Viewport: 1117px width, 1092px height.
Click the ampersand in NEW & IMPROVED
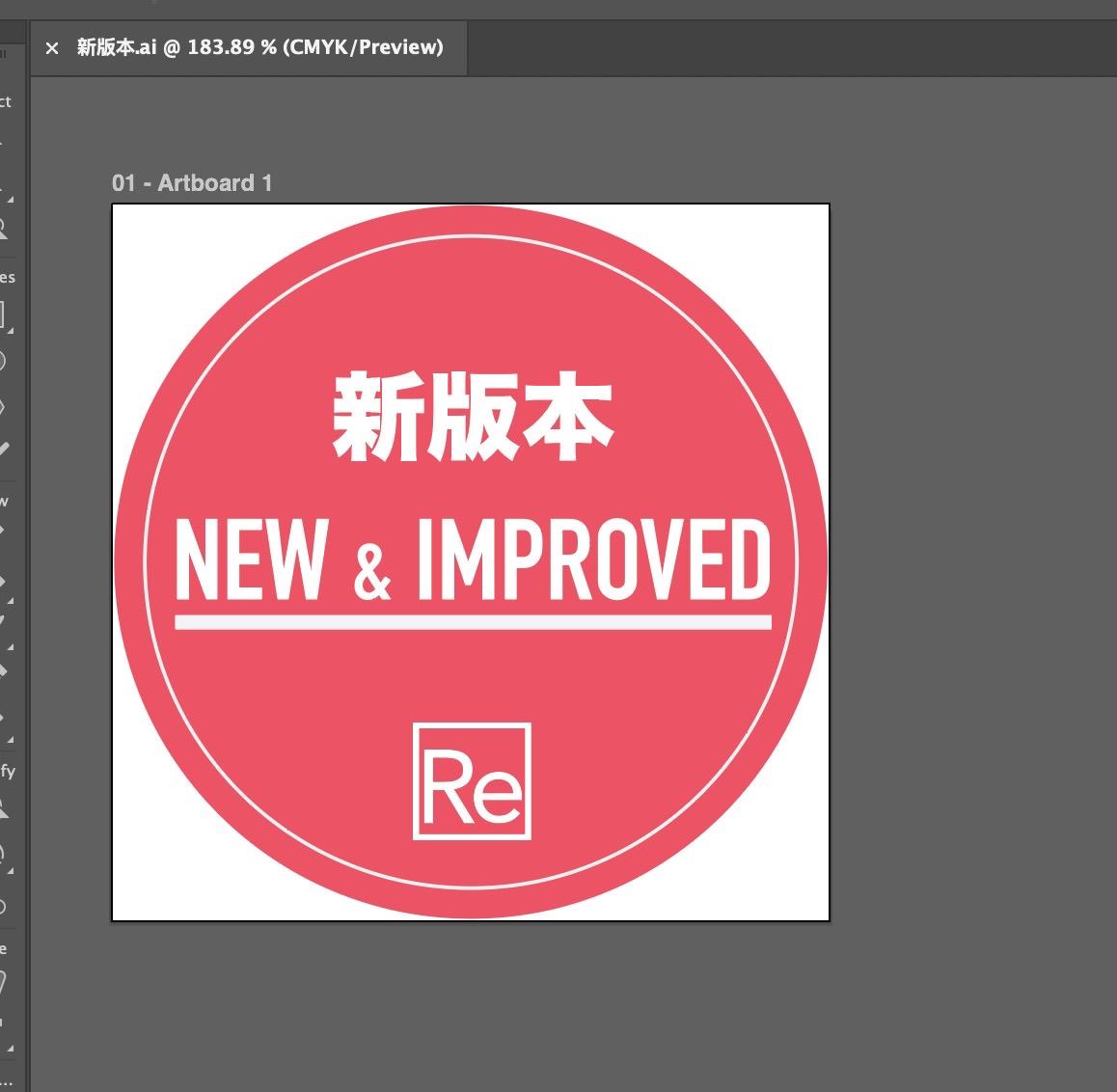pyautogui.click(x=372, y=574)
